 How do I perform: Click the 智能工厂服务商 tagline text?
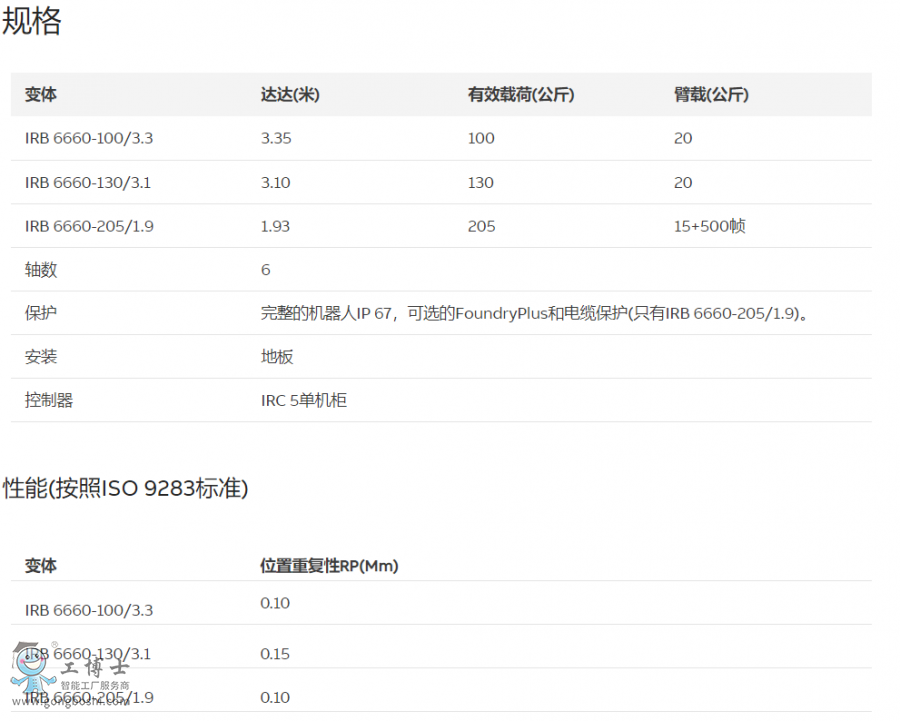coord(95,684)
